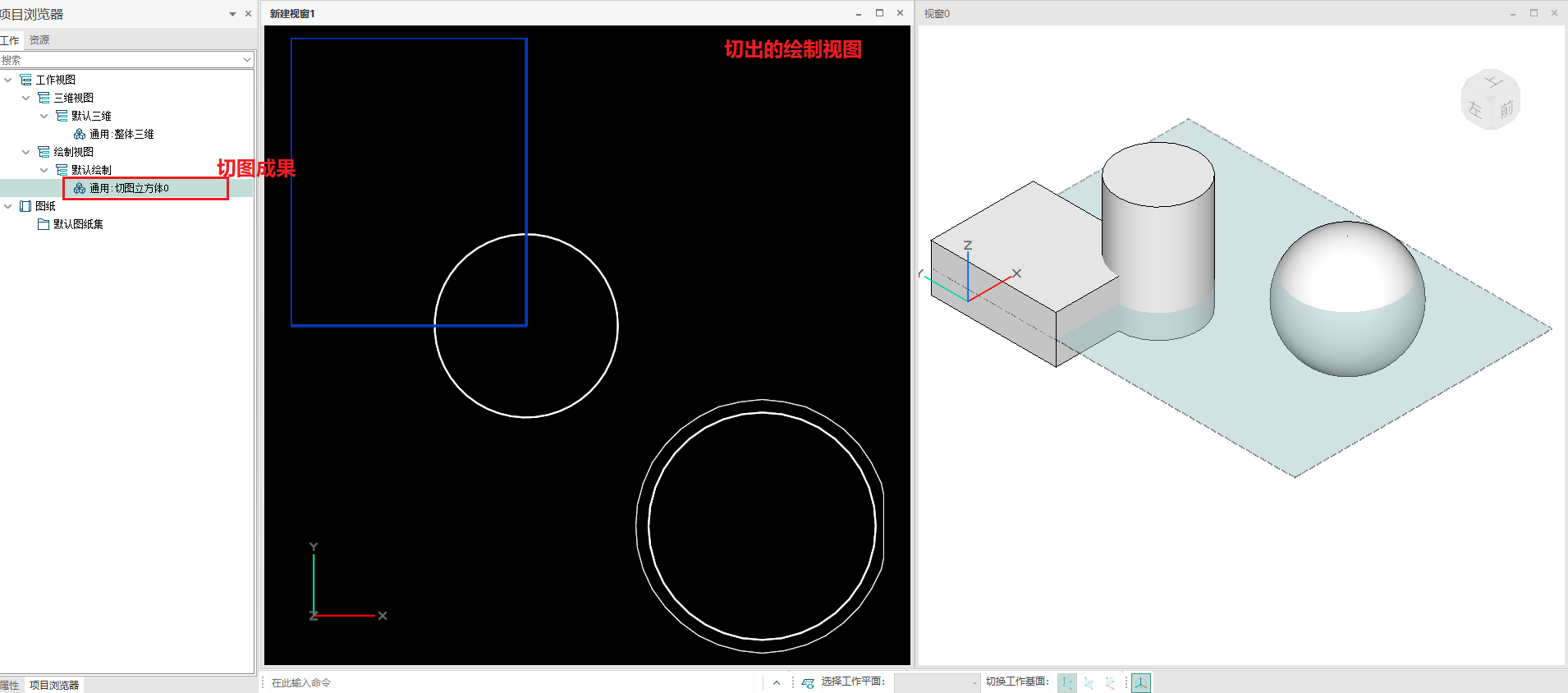Click the 默认三维 label in the tree
The image size is (1568, 693).
[x=91, y=116]
